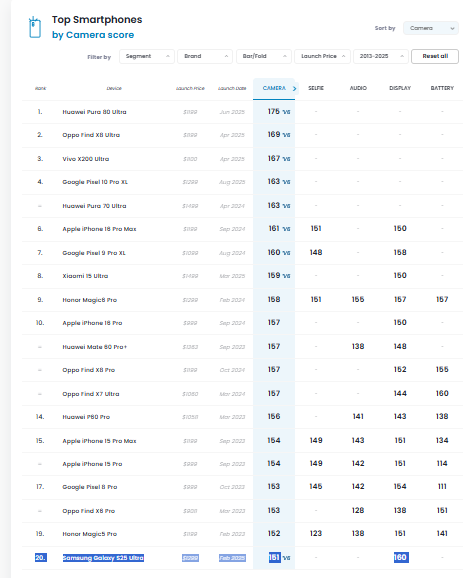Click the VS icon for Huawei Pura 80 Ultra
The image size is (468, 578).
click(286, 112)
